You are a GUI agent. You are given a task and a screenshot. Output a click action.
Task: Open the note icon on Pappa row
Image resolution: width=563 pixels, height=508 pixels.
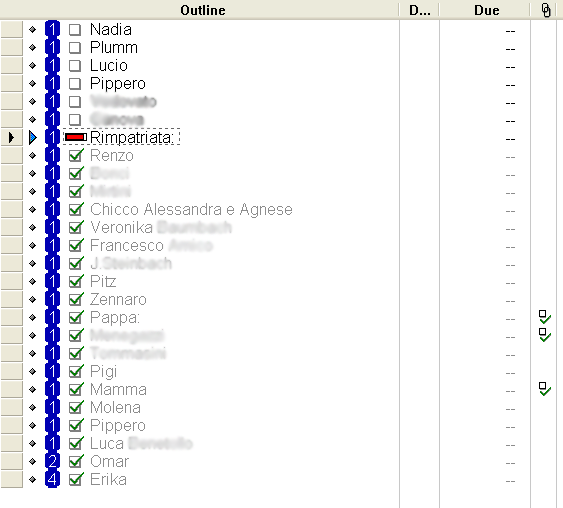pos(545,317)
